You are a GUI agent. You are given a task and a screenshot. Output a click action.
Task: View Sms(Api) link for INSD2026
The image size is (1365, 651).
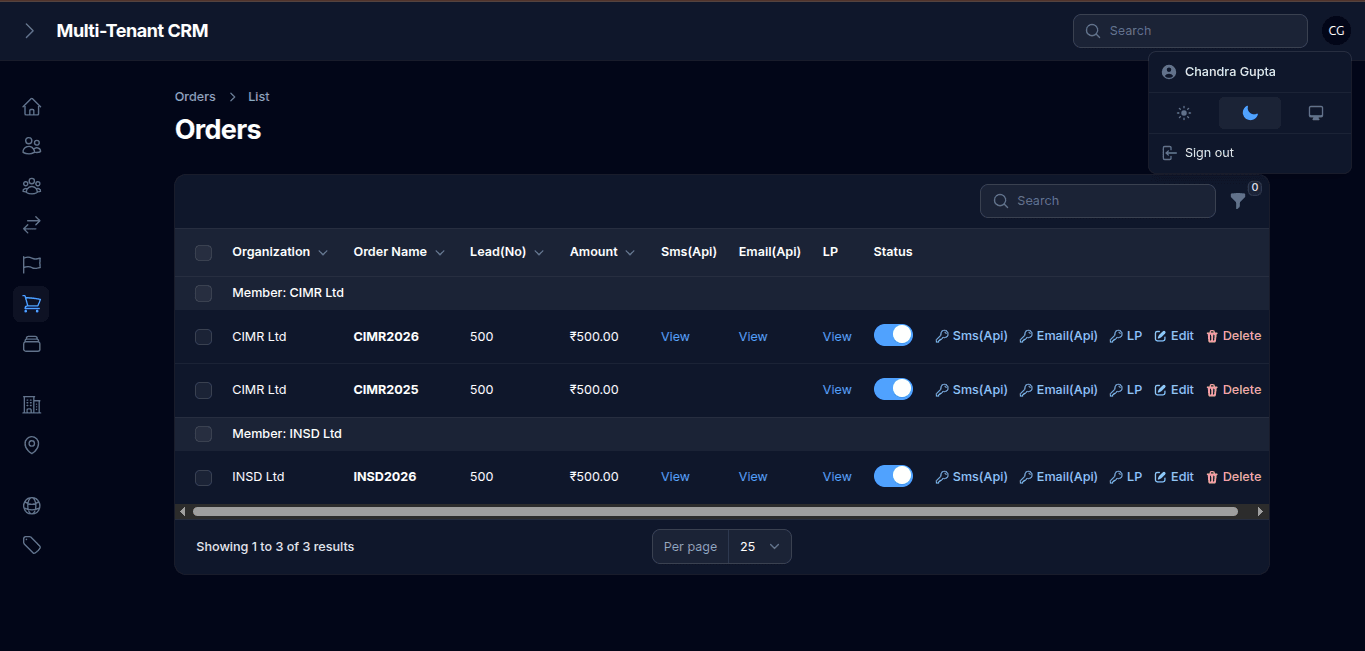point(675,477)
